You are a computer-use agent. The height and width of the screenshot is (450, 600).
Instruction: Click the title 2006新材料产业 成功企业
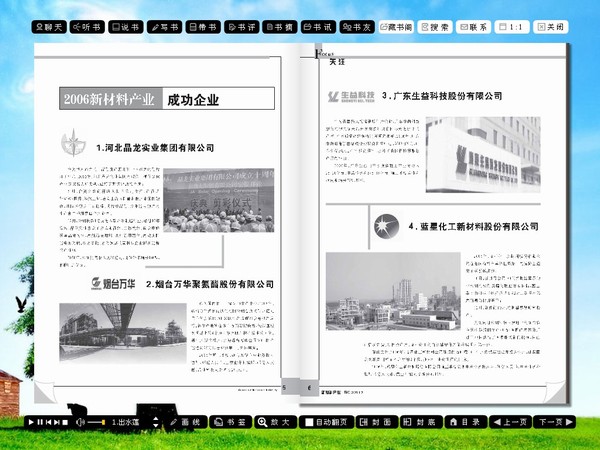click(167, 99)
